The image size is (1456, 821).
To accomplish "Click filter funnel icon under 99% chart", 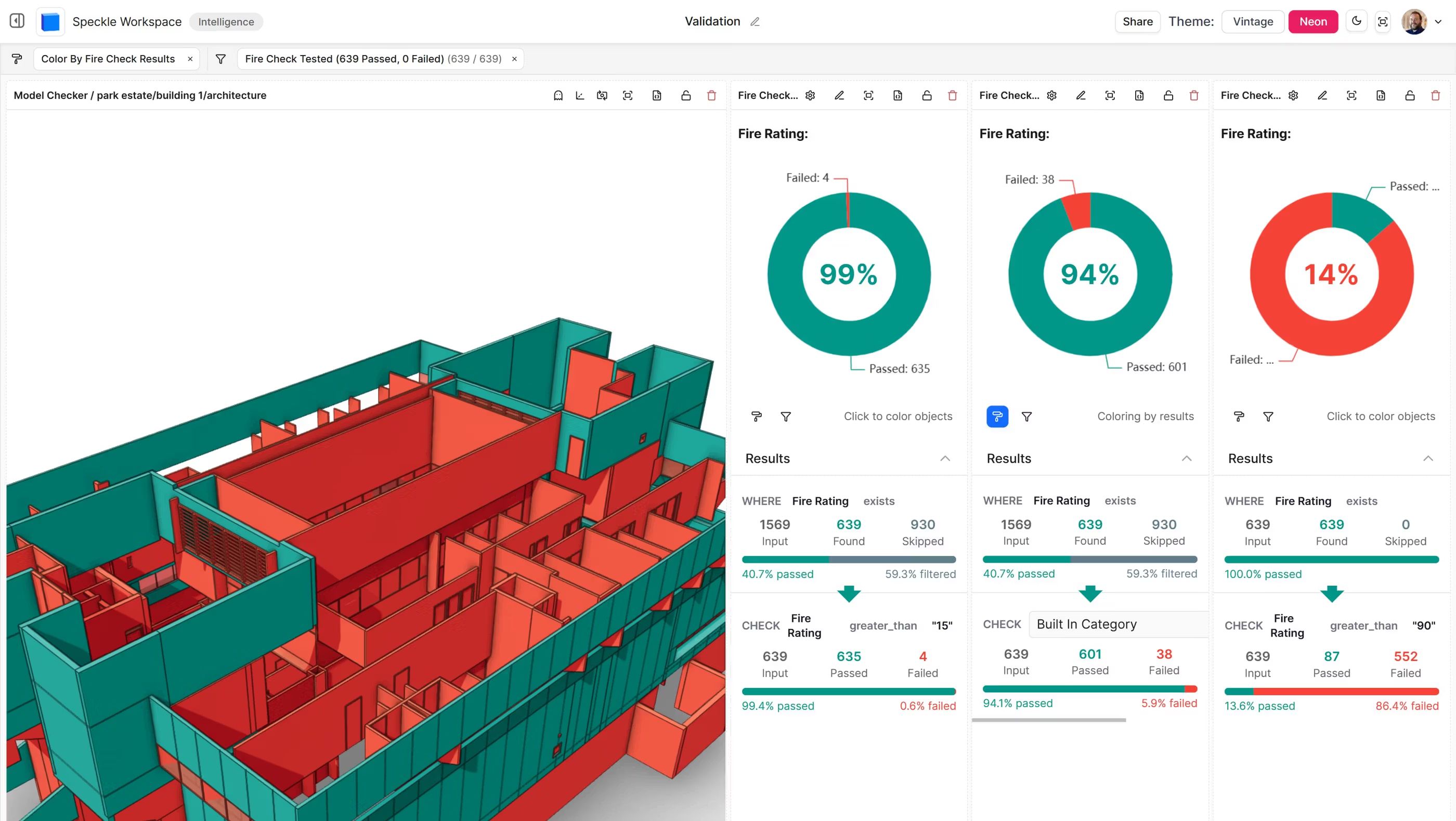I will pyautogui.click(x=786, y=416).
